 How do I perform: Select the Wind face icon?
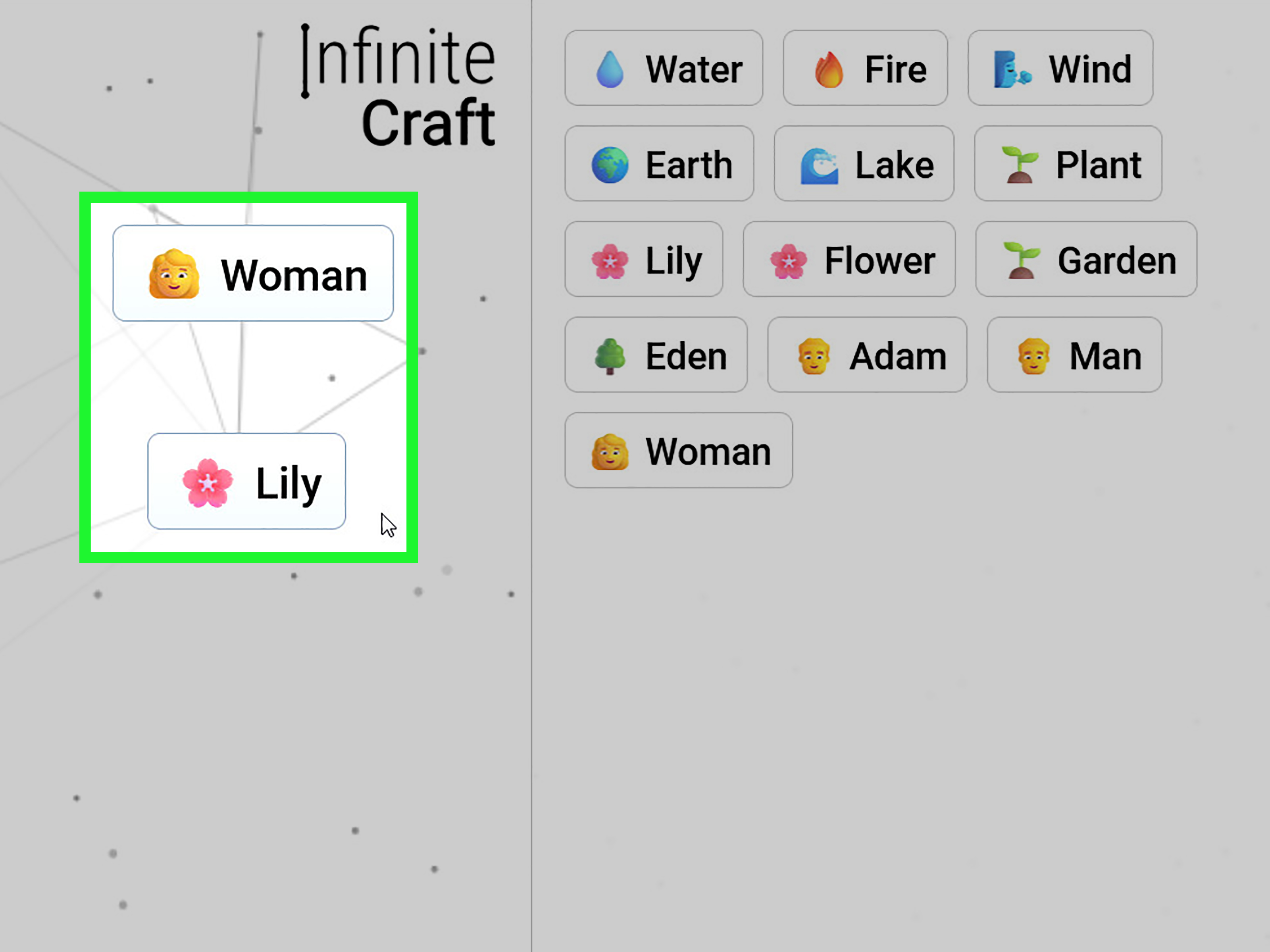pyautogui.click(x=1010, y=68)
